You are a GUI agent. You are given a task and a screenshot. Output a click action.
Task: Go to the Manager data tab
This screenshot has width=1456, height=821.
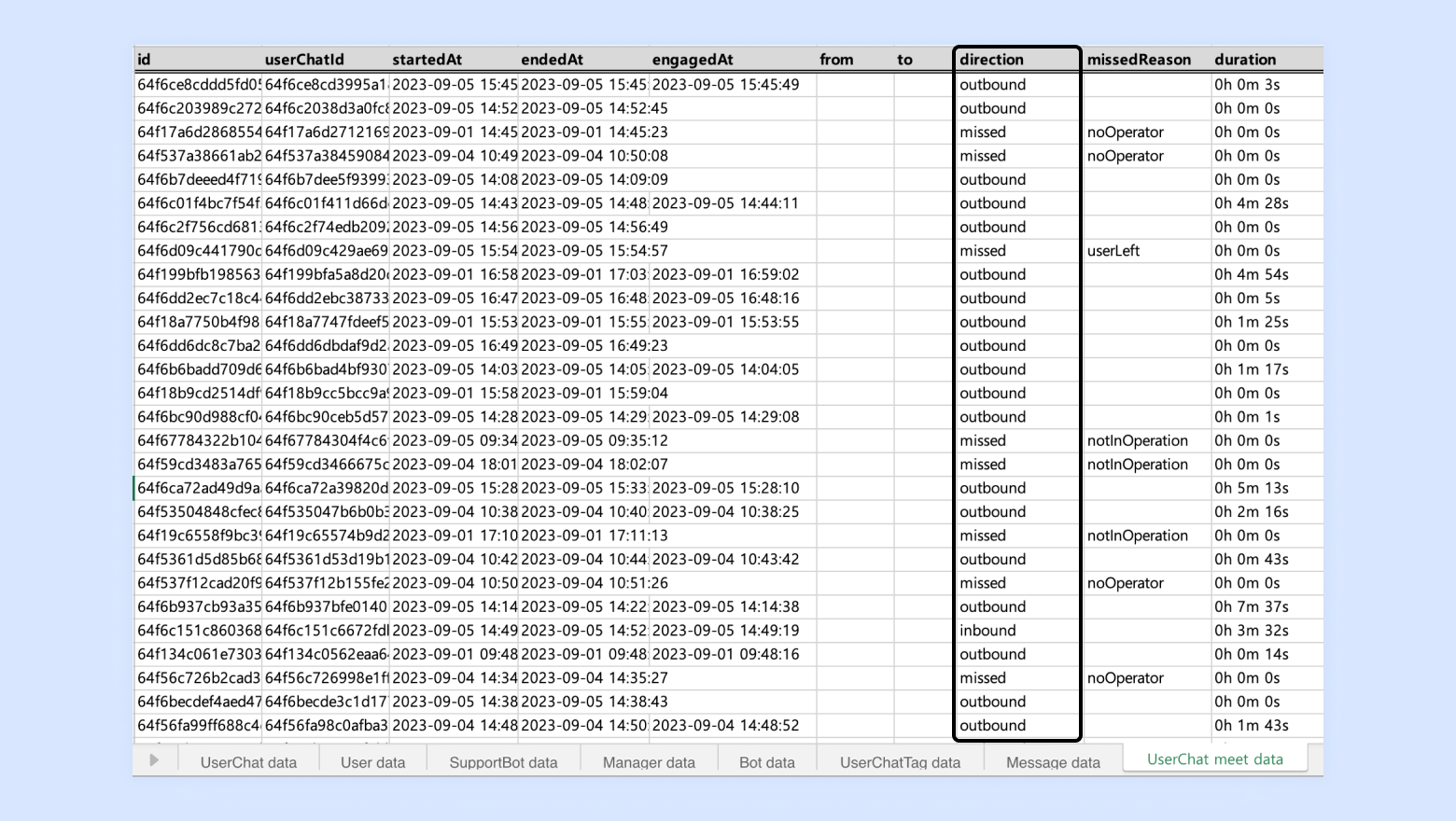649,761
